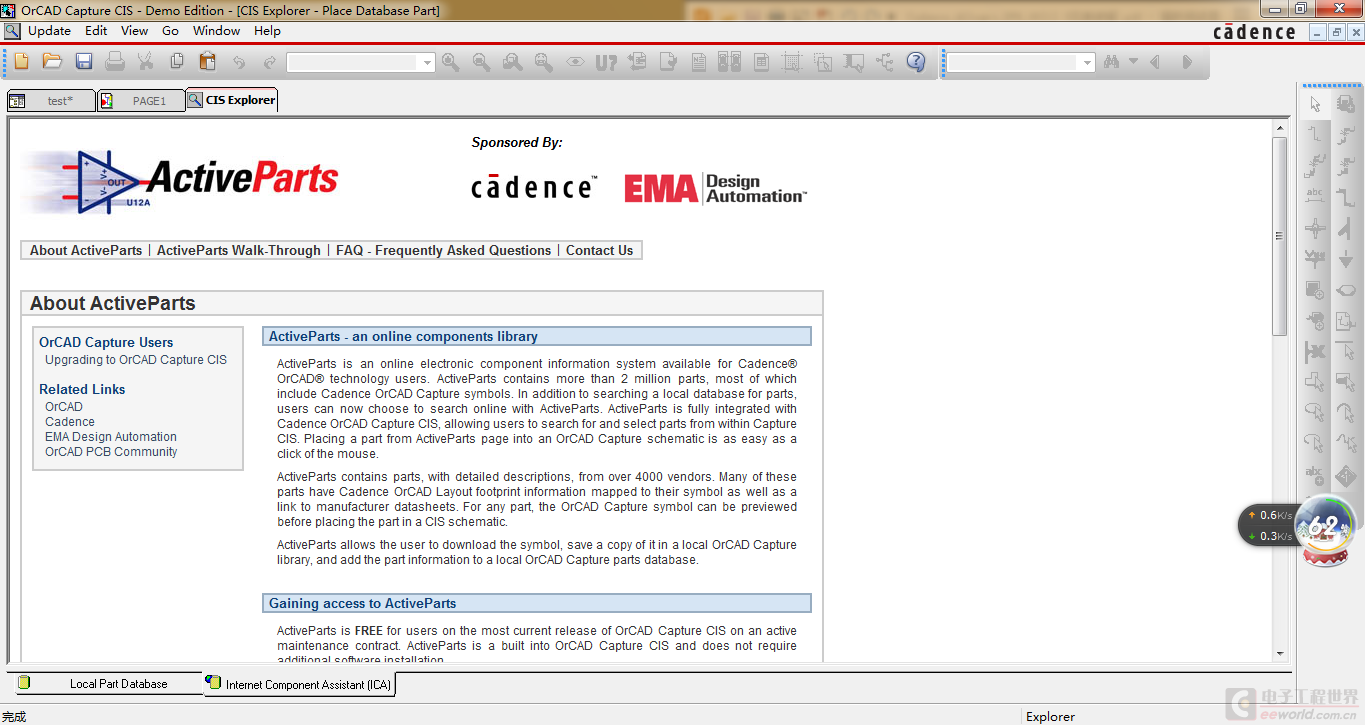Click the Bill of Materials icon
Viewport: 1365px width, 727px height.
pyautogui.click(x=761, y=62)
